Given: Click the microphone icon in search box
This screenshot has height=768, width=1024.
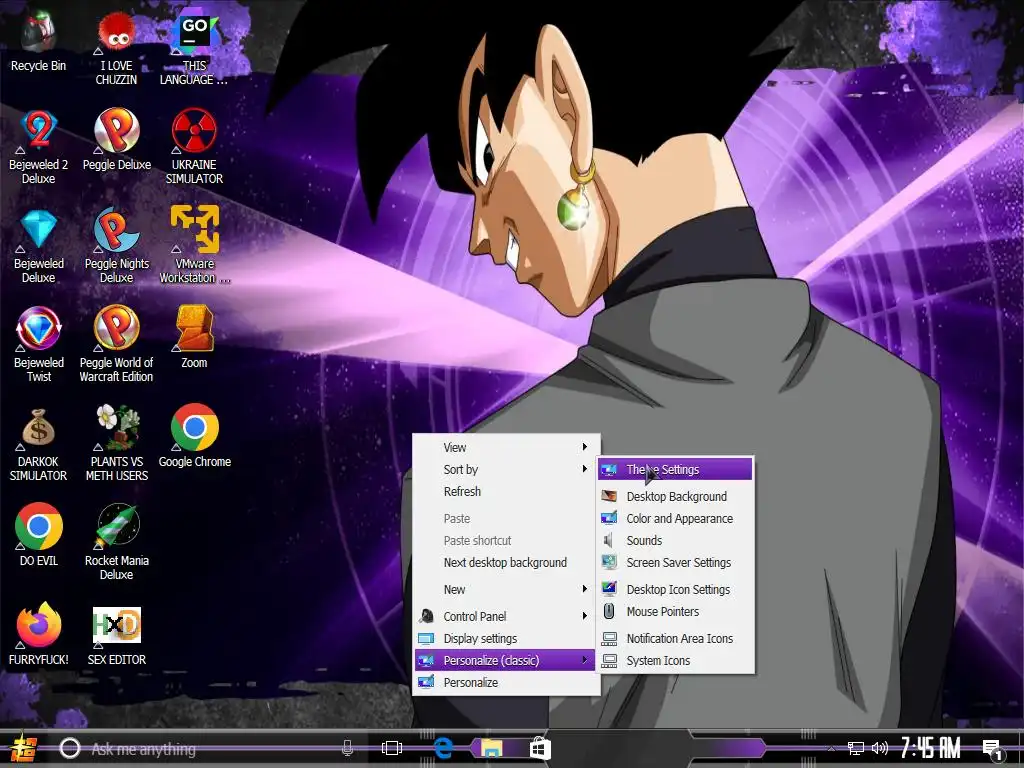Looking at the screenshot, I should pyautogui.click(x=347, y=748).
